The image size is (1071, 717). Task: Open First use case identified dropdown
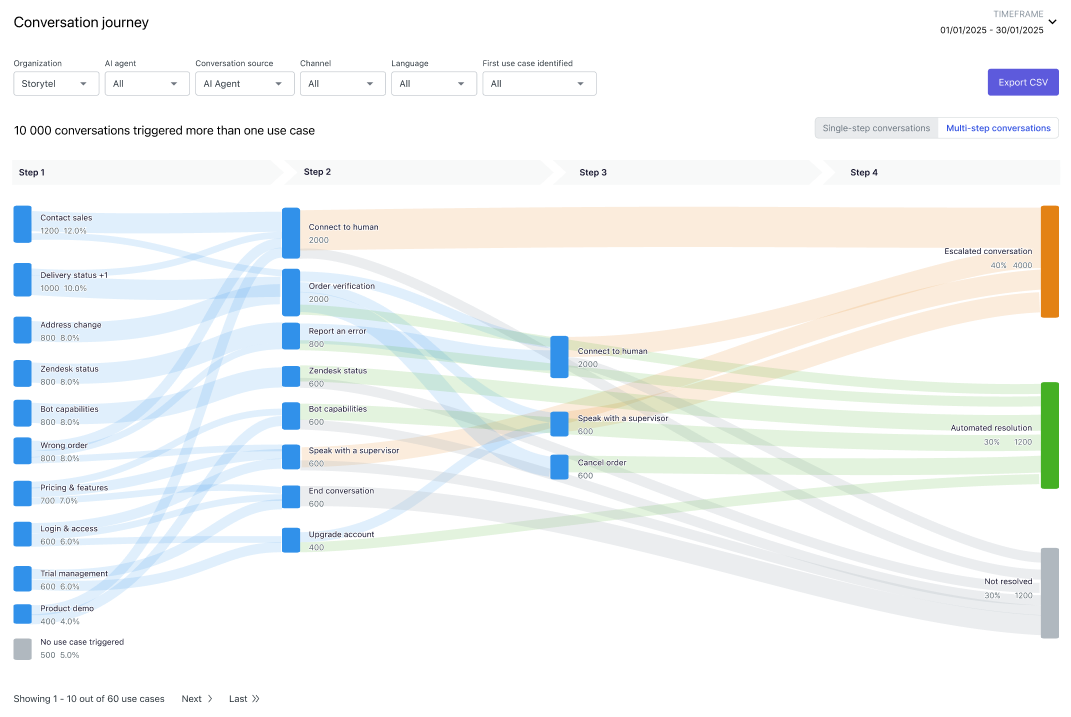click(539, 84)
